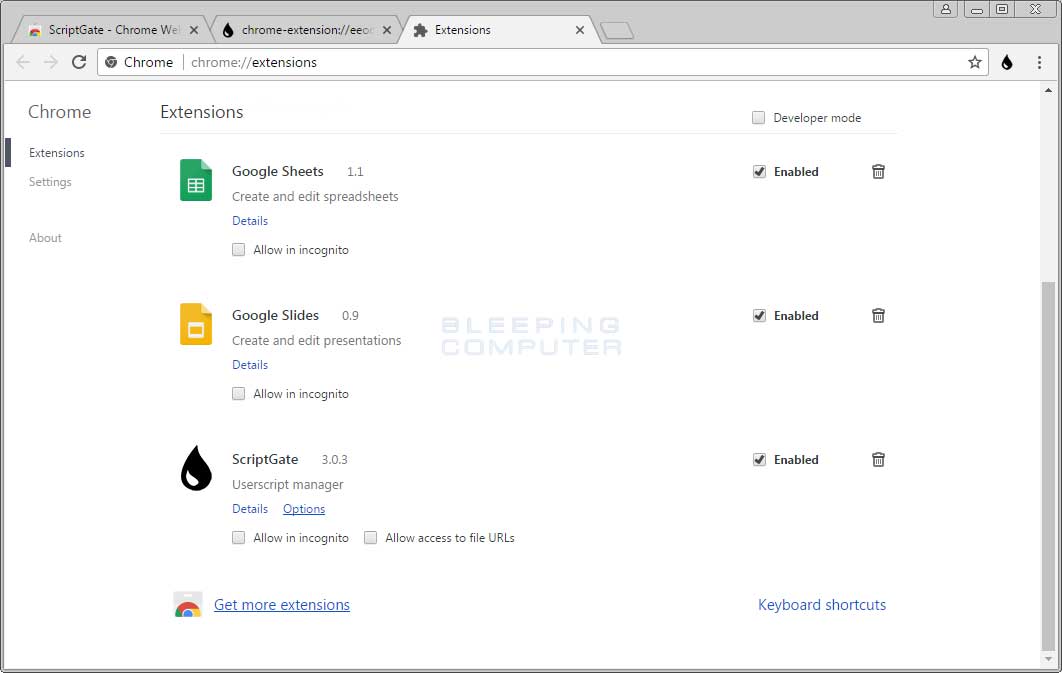
Task: Disable the Google Slides extension
Action: pos(759,315)
